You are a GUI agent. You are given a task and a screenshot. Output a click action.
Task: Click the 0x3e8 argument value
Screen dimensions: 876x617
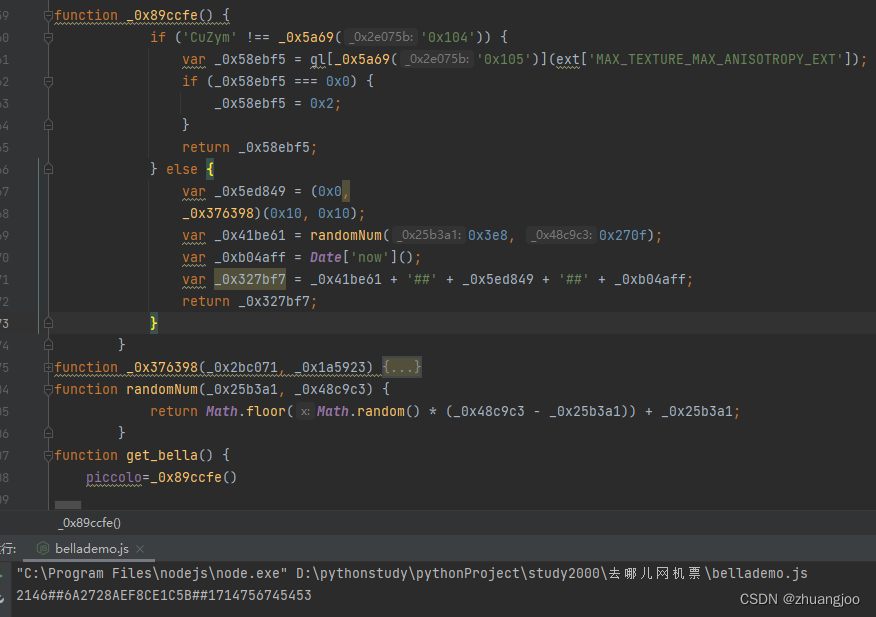pos(488,235)
